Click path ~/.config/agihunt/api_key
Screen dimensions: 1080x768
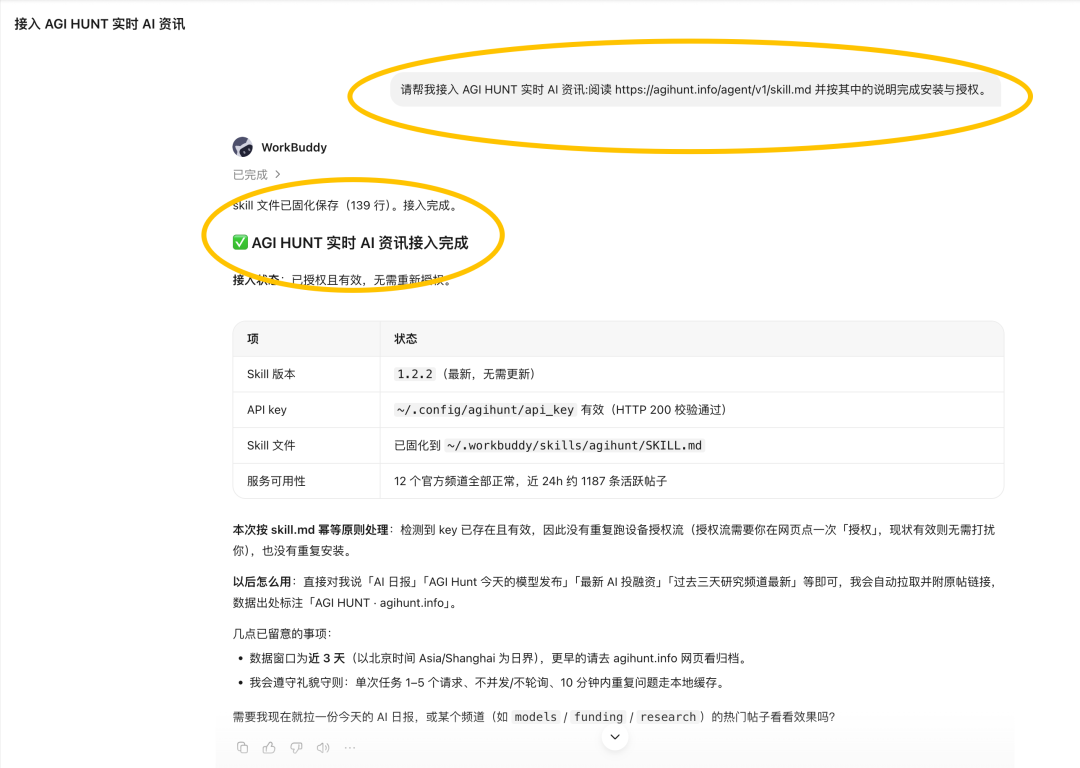[x=485, y=410]
